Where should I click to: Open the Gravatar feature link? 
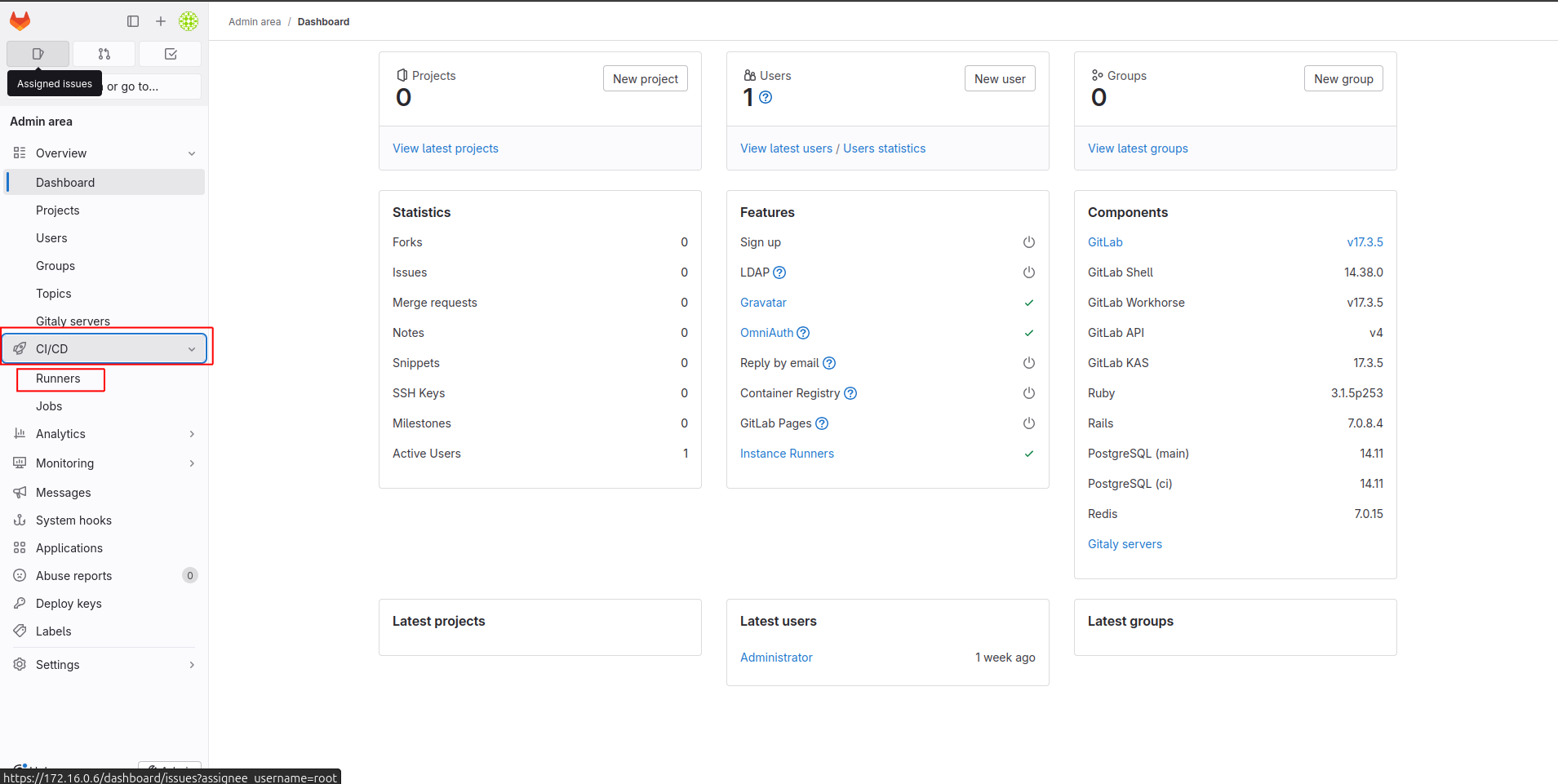[x=763, y=303]
